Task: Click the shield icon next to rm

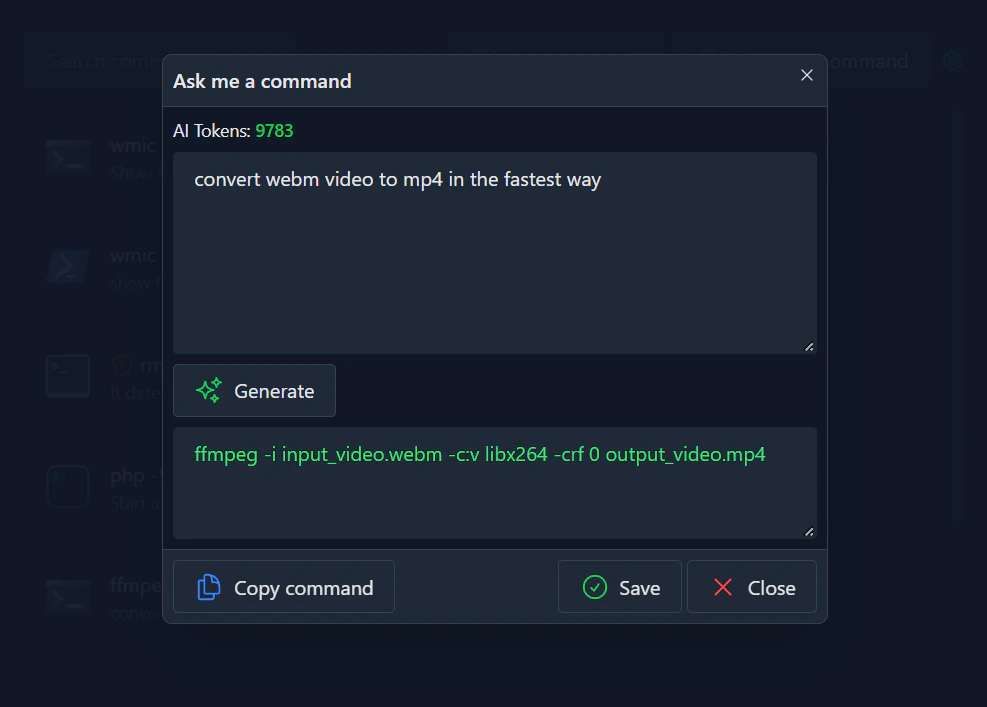Action: pyautogui.click(x=122, y=366)
